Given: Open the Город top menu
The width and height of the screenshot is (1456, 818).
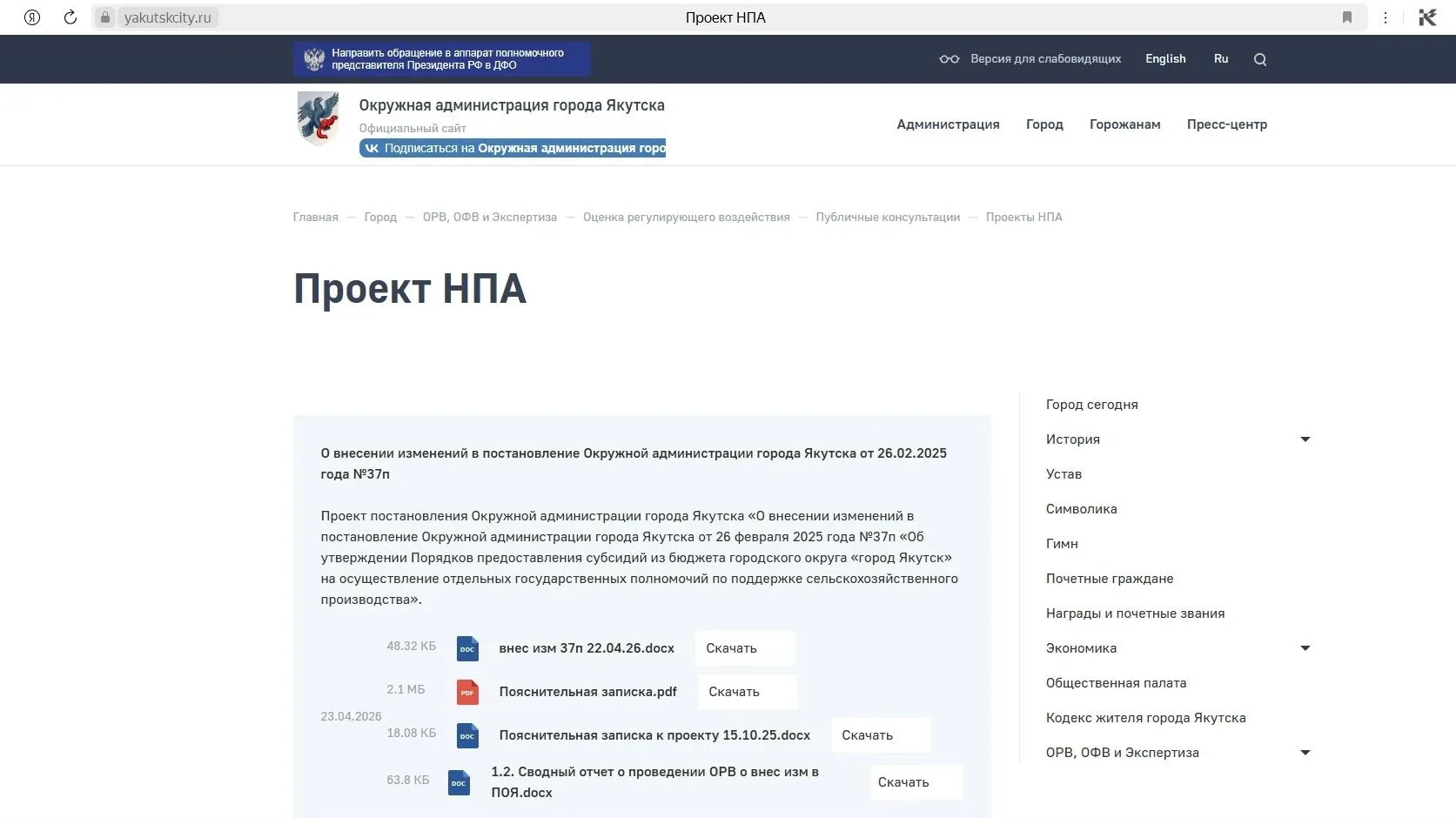Looking at the screenshot, I should pos(1044,124).
